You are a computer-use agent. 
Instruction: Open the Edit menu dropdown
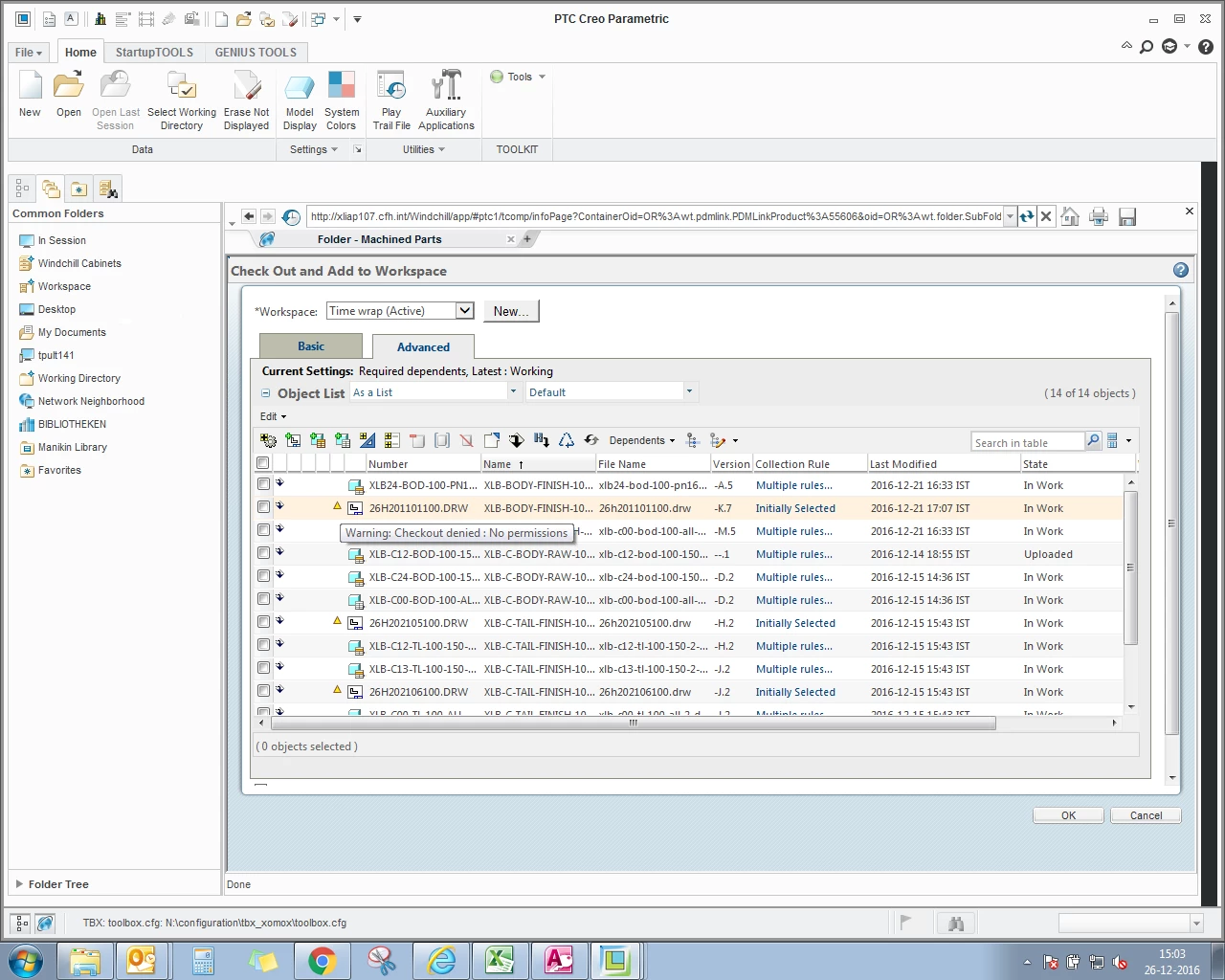coord(273,416)
